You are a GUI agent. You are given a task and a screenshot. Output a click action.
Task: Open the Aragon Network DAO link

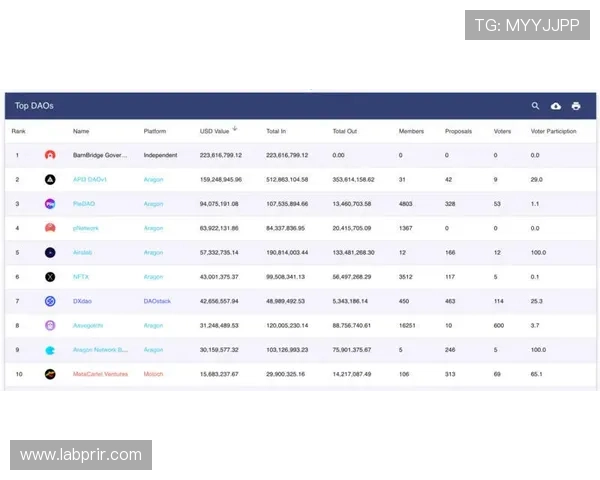[100, 350]
